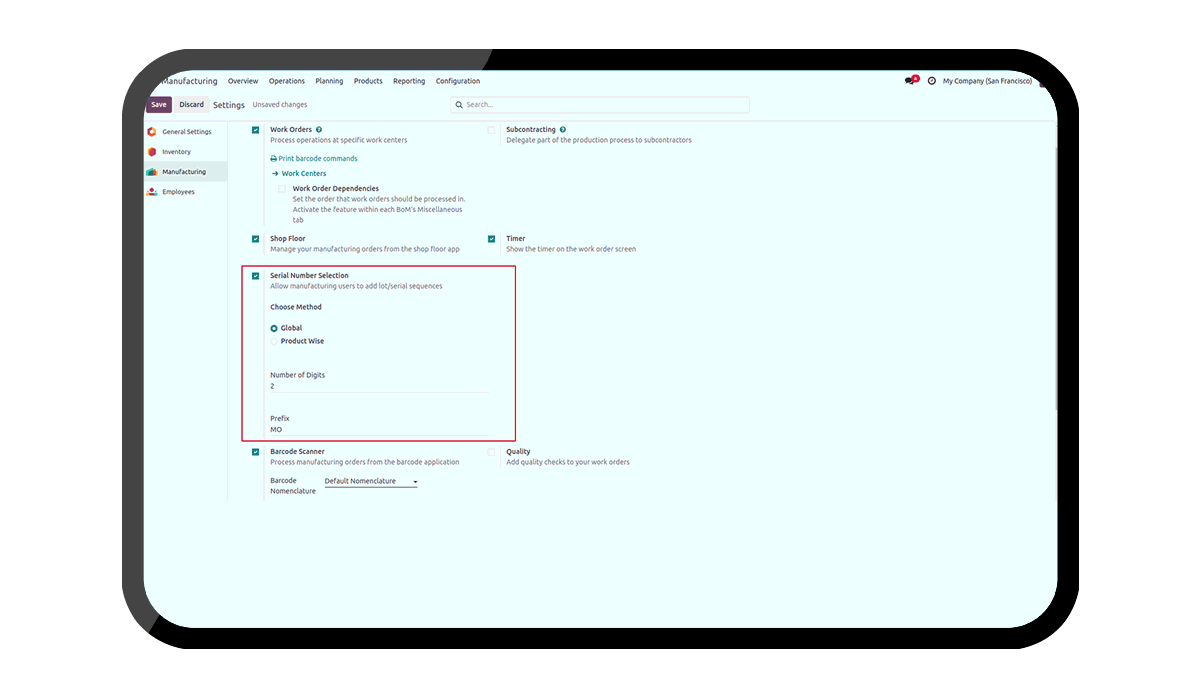Viewport: 1200px width, 697px height.
Task: Open the Barcode Nomenclature dropdown
Action: click(x=371, y=482)
